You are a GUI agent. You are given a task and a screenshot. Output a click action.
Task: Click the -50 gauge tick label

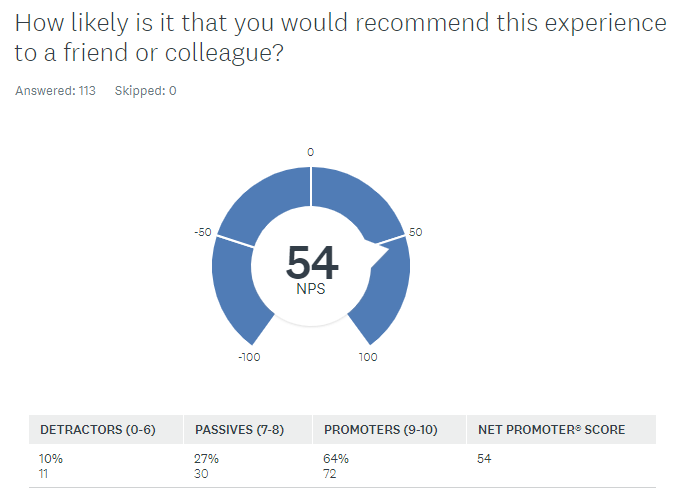tap(203, 232)
